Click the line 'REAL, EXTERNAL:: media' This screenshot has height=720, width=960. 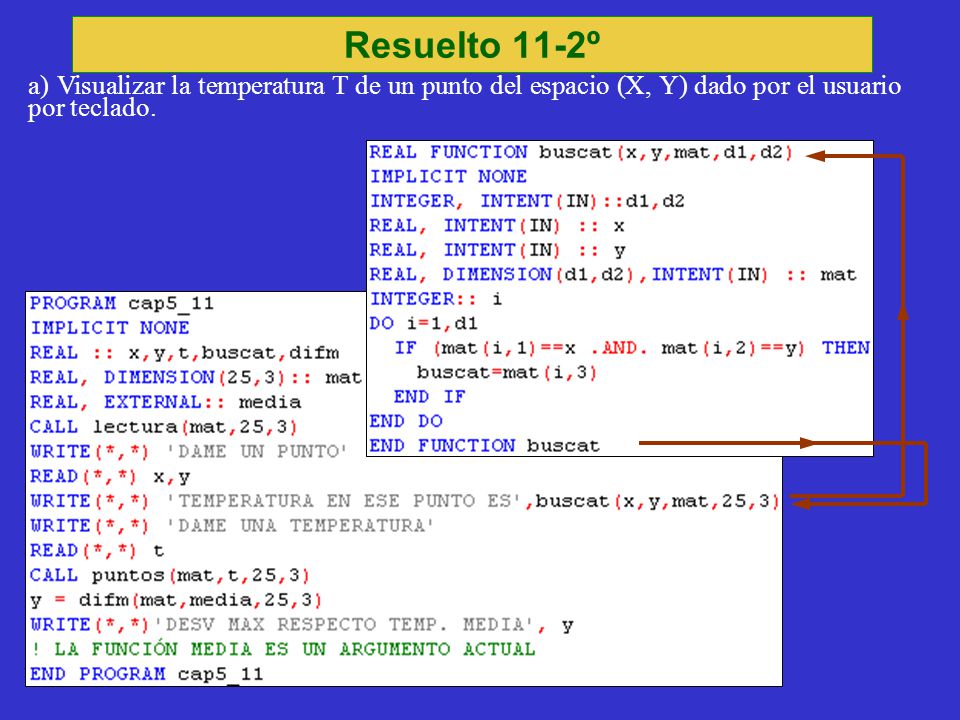(x=165, y=402)
